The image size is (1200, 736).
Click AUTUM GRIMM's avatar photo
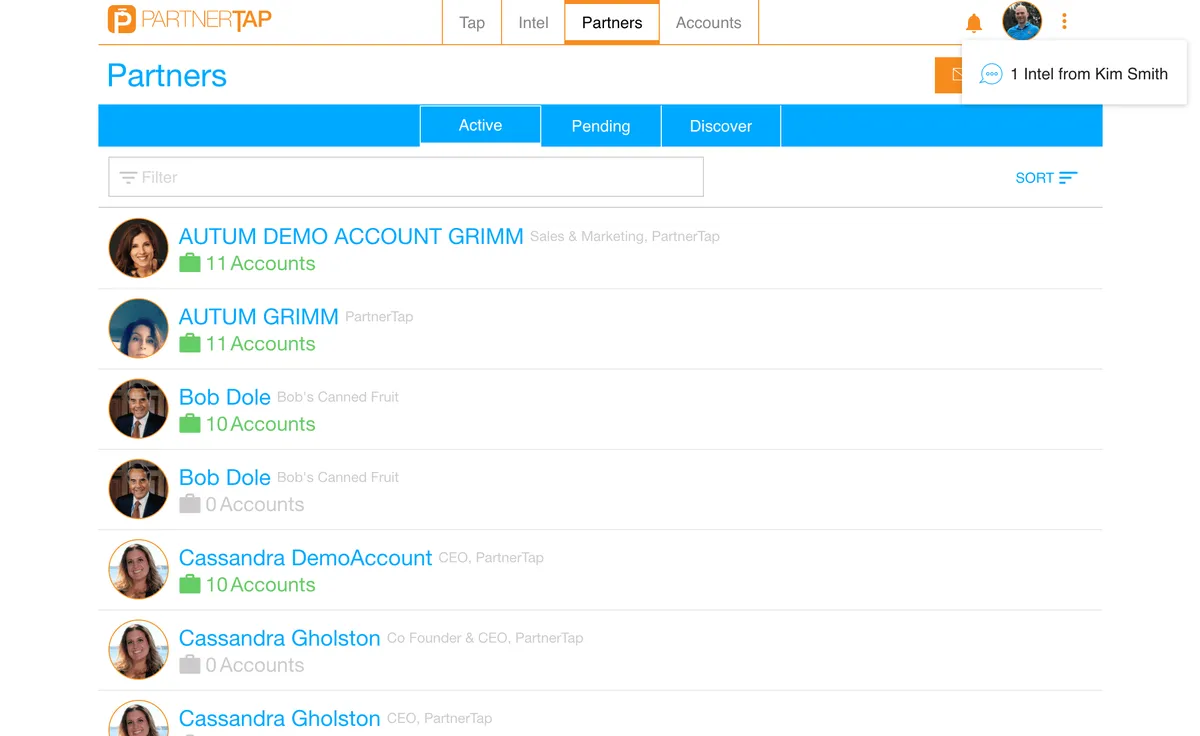pos(138,328)
